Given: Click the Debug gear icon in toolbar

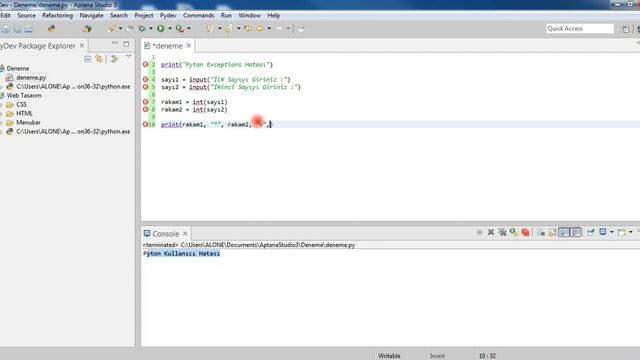Looking at the screenshot, I should (x=142, y=29).
